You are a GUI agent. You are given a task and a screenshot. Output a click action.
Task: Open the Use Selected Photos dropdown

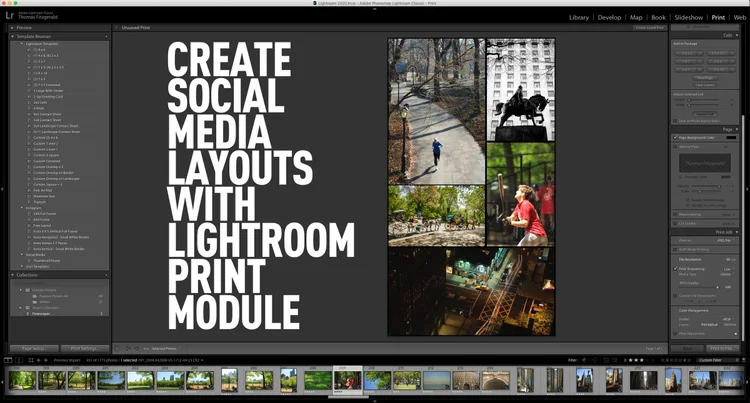165,349
